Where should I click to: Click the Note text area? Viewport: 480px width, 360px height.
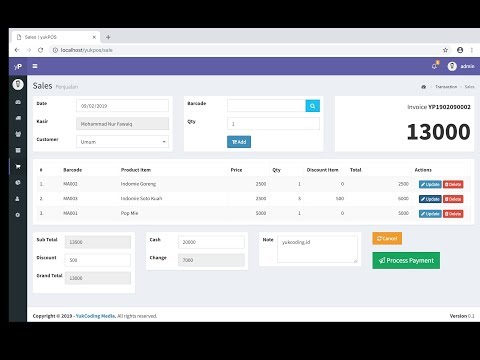pyautogui.click(x=317, y=249)
